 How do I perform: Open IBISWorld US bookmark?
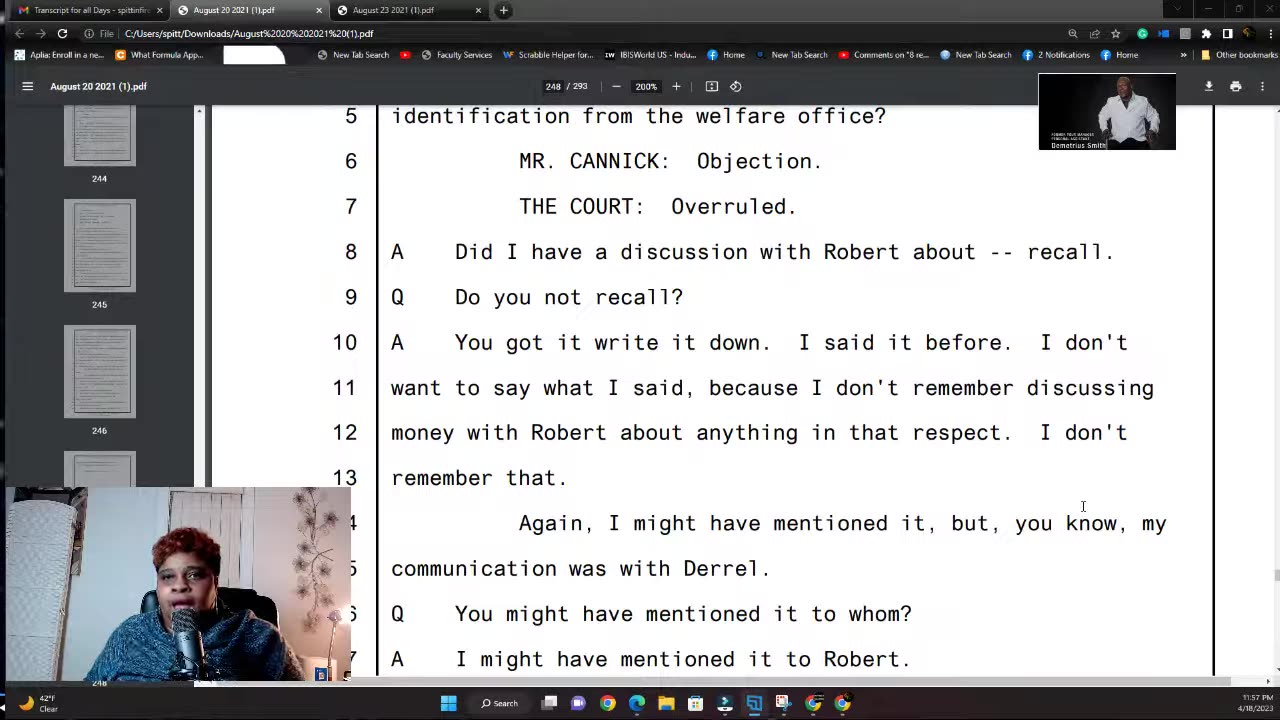point(650,55)
